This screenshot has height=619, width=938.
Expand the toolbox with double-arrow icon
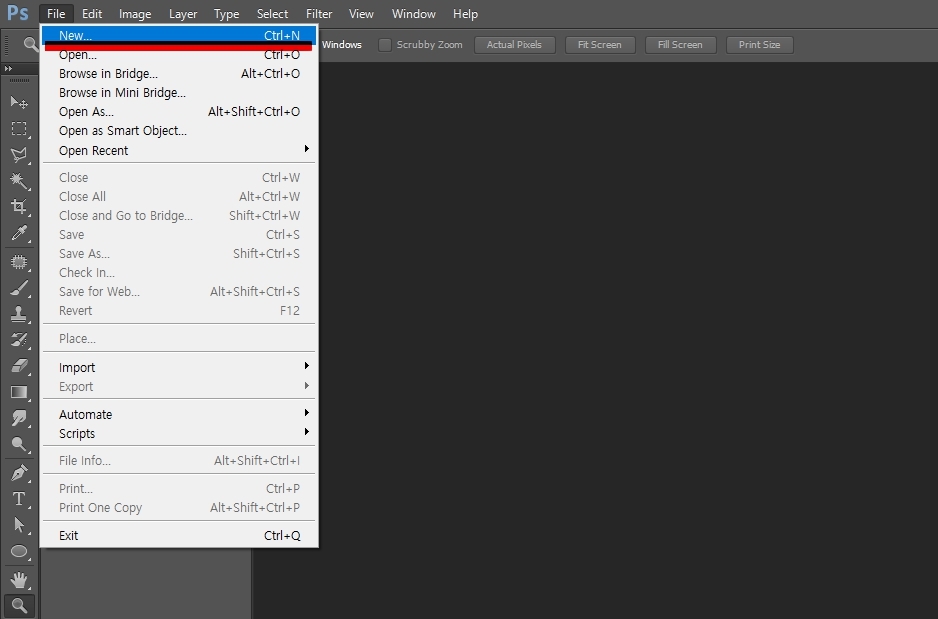[x=8, y=69]
